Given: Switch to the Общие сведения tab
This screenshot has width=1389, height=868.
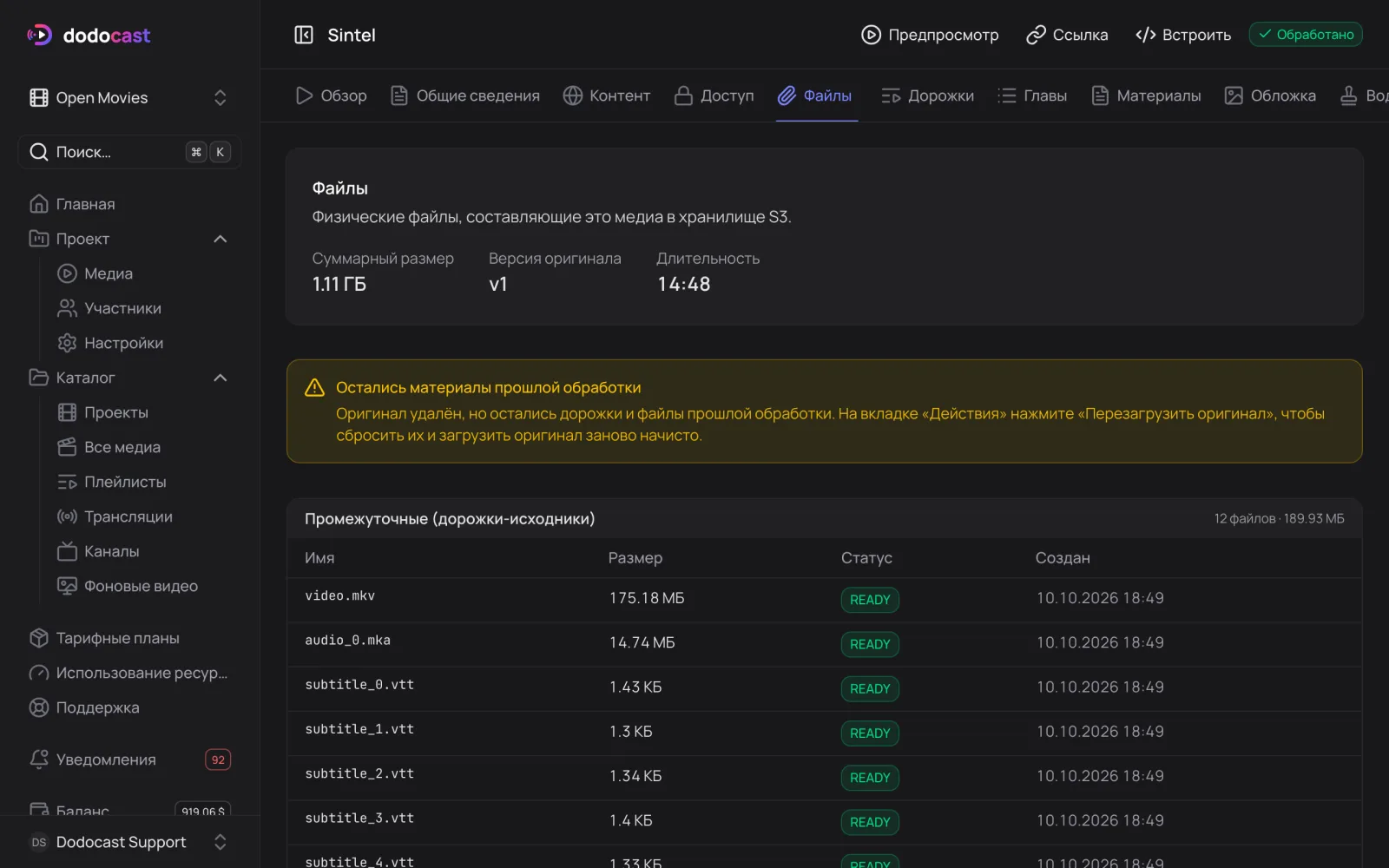Looking at the screenshot, I should click(465, 95).
